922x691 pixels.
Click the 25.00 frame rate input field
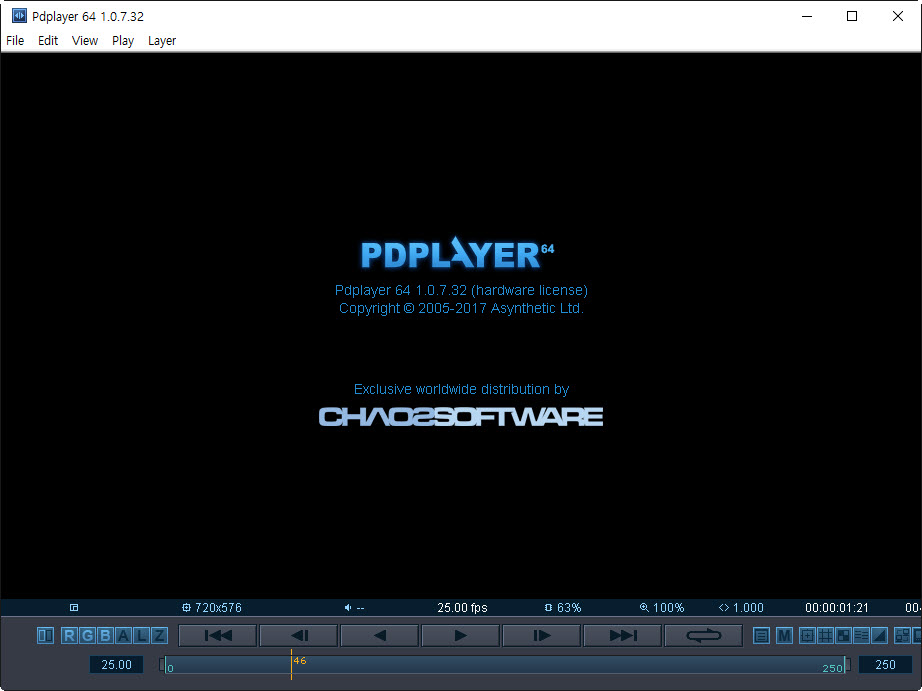tap(116, 665)
